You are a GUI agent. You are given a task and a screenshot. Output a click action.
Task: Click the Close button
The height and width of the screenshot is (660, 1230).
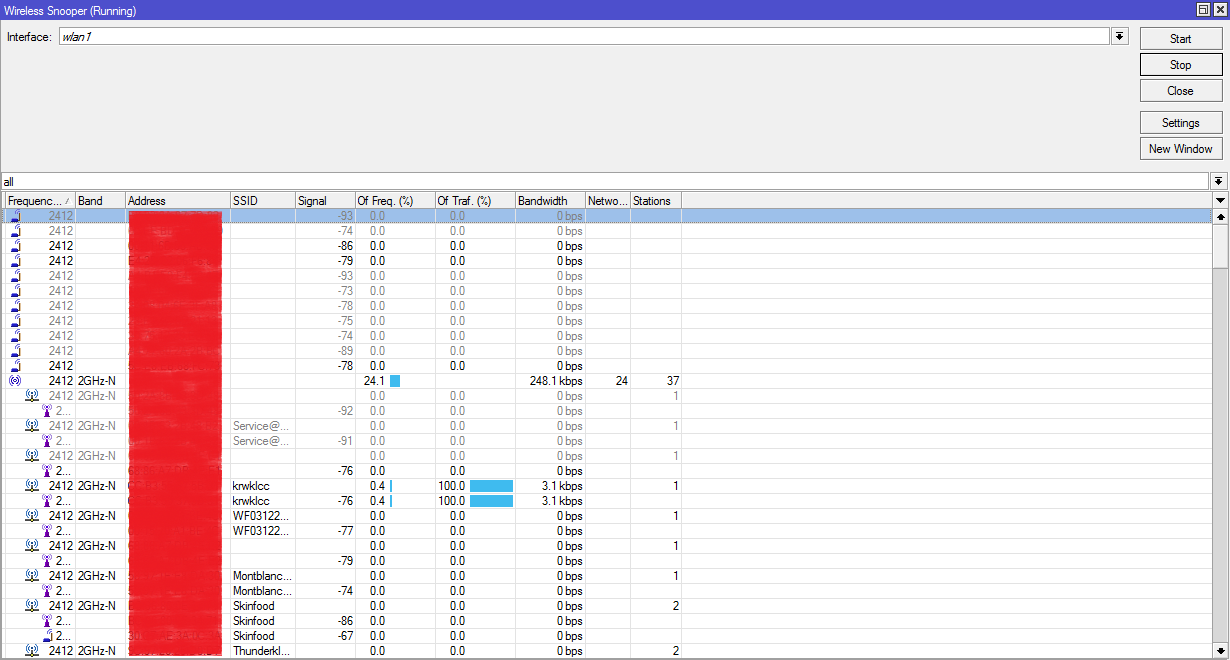1181,91
